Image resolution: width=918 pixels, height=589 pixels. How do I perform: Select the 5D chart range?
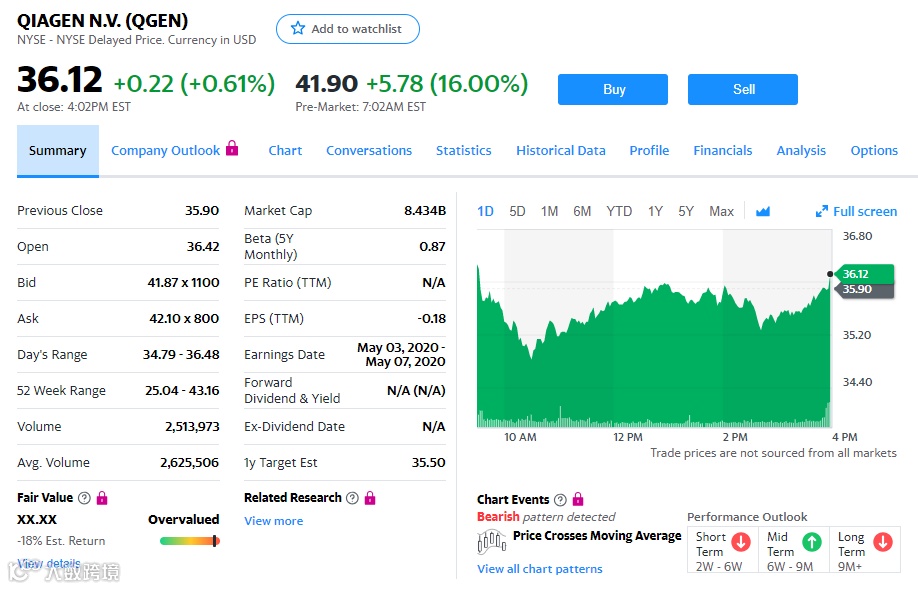pyautogui.click(x=517, y=211)
